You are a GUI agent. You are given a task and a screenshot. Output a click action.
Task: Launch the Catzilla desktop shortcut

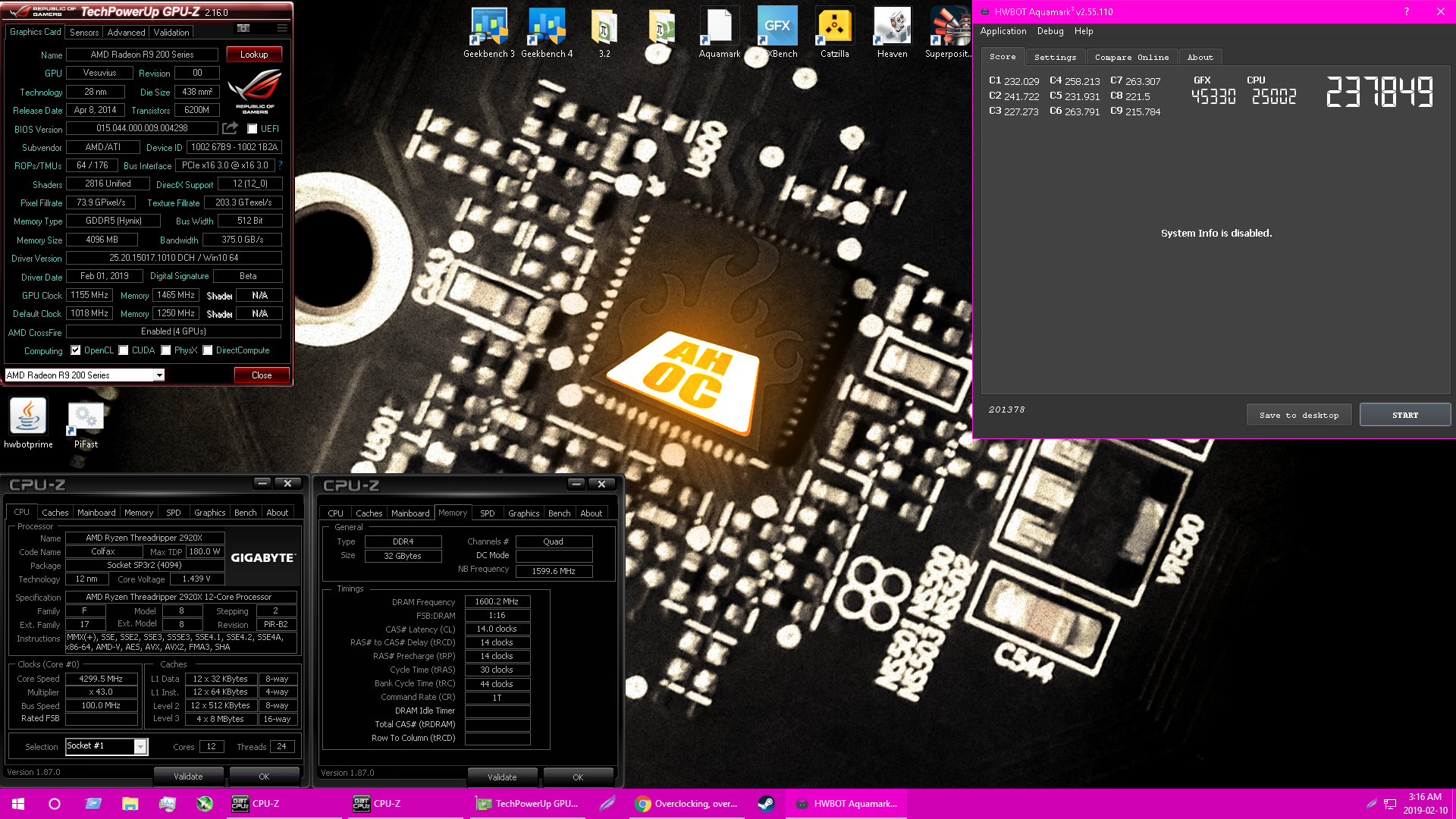click(x=835, y=33)
